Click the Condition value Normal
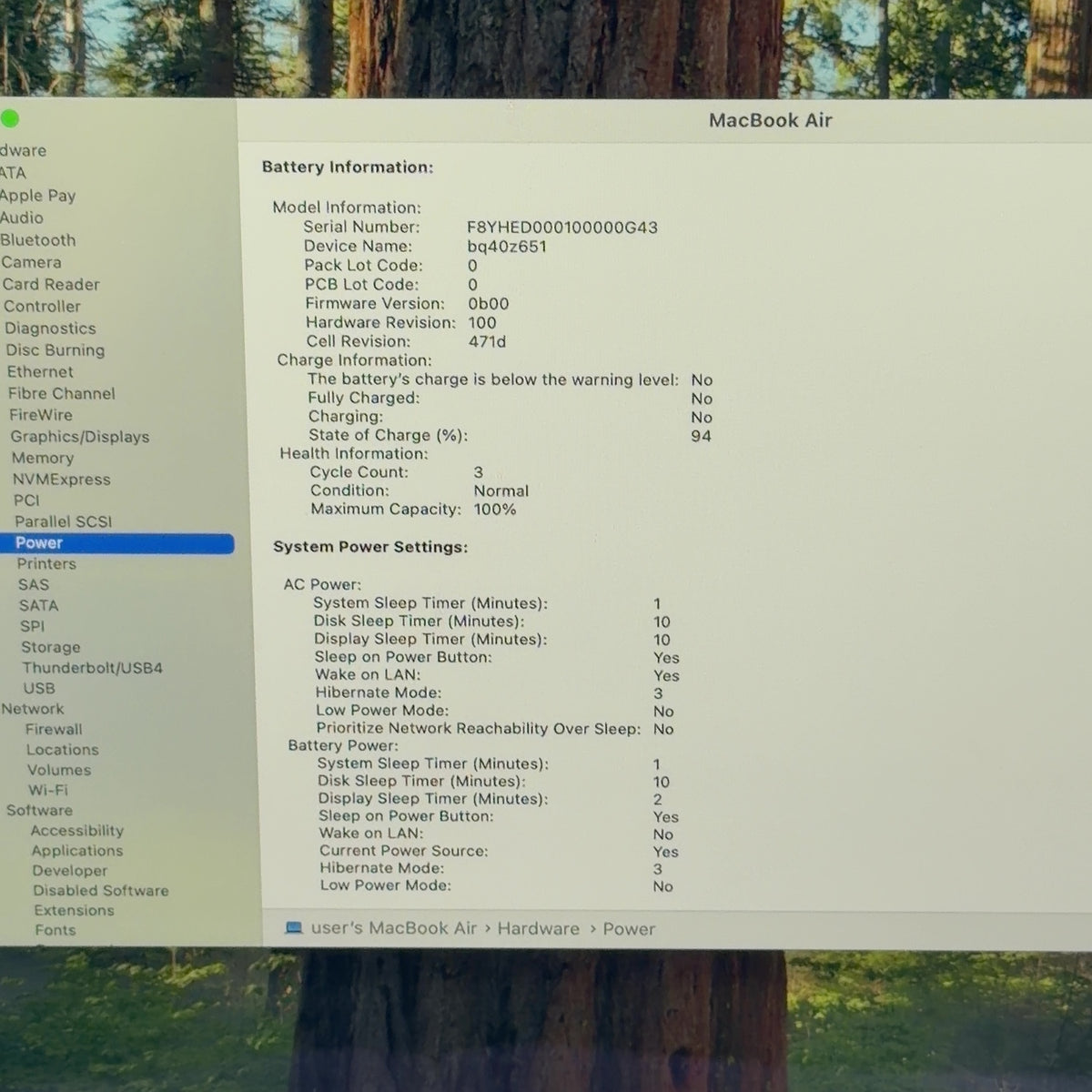This screenshot has height=1092, width=1092. [x=501, y=490]
